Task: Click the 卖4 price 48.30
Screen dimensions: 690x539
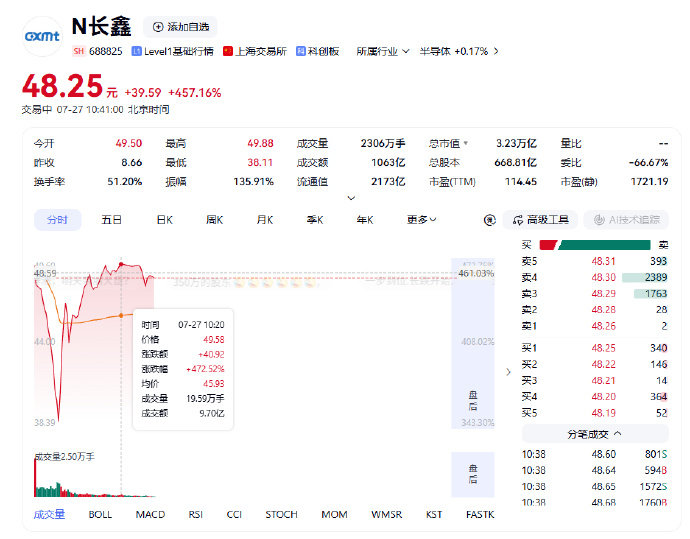Action: point(603,278)
